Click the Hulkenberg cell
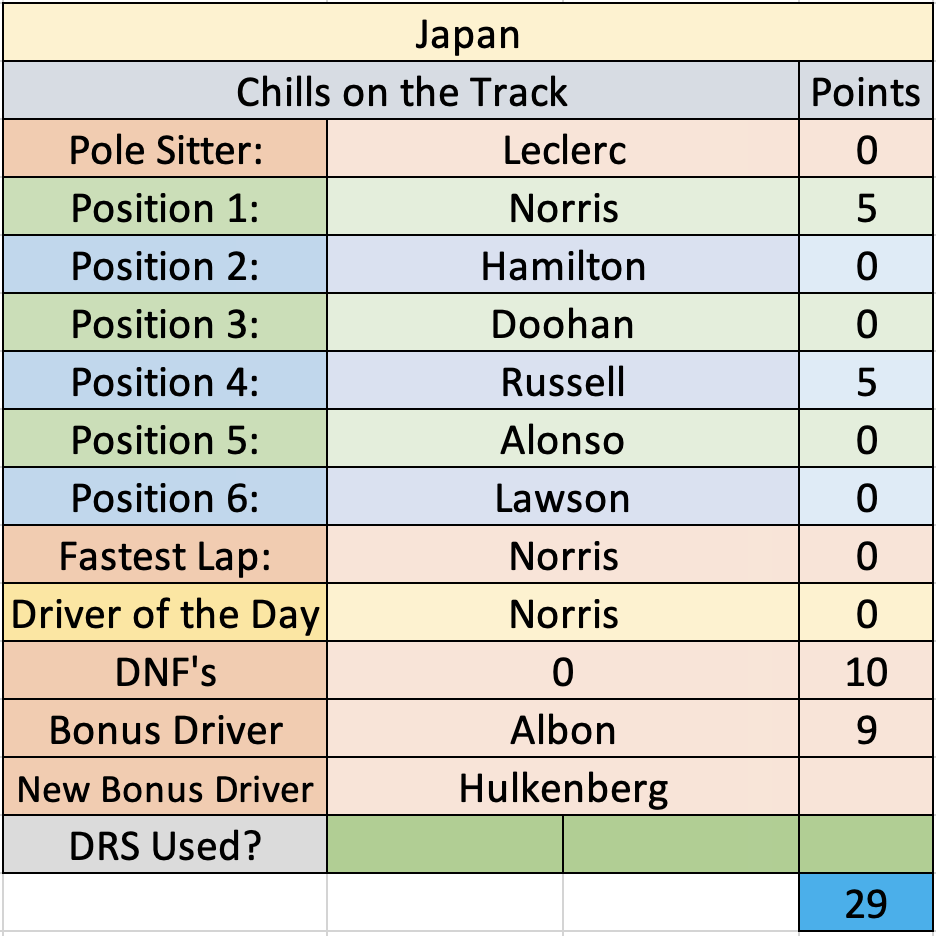The width and height of the screenshot is (936, 936). click(563, 786)
